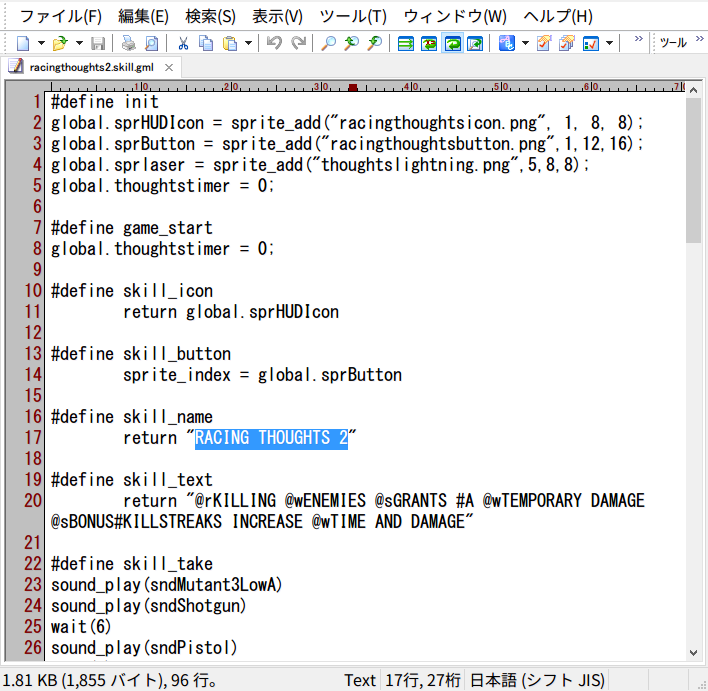
Task: Click the Copy icon in toolbar
Action: pyautogui.click(x=205, y=43)
